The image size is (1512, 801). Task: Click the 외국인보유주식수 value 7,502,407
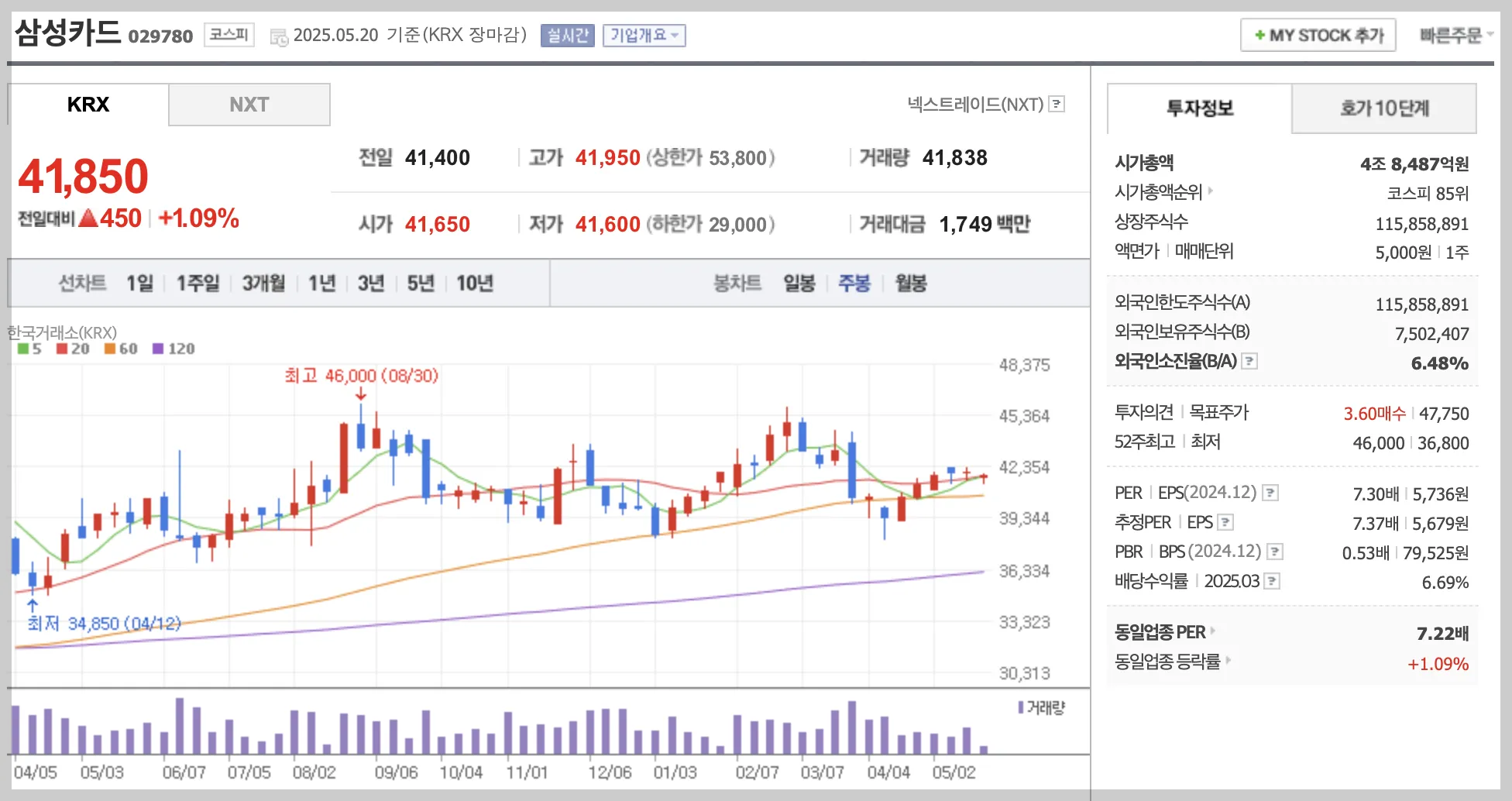pyautogui.click(x=1432, y=334)
